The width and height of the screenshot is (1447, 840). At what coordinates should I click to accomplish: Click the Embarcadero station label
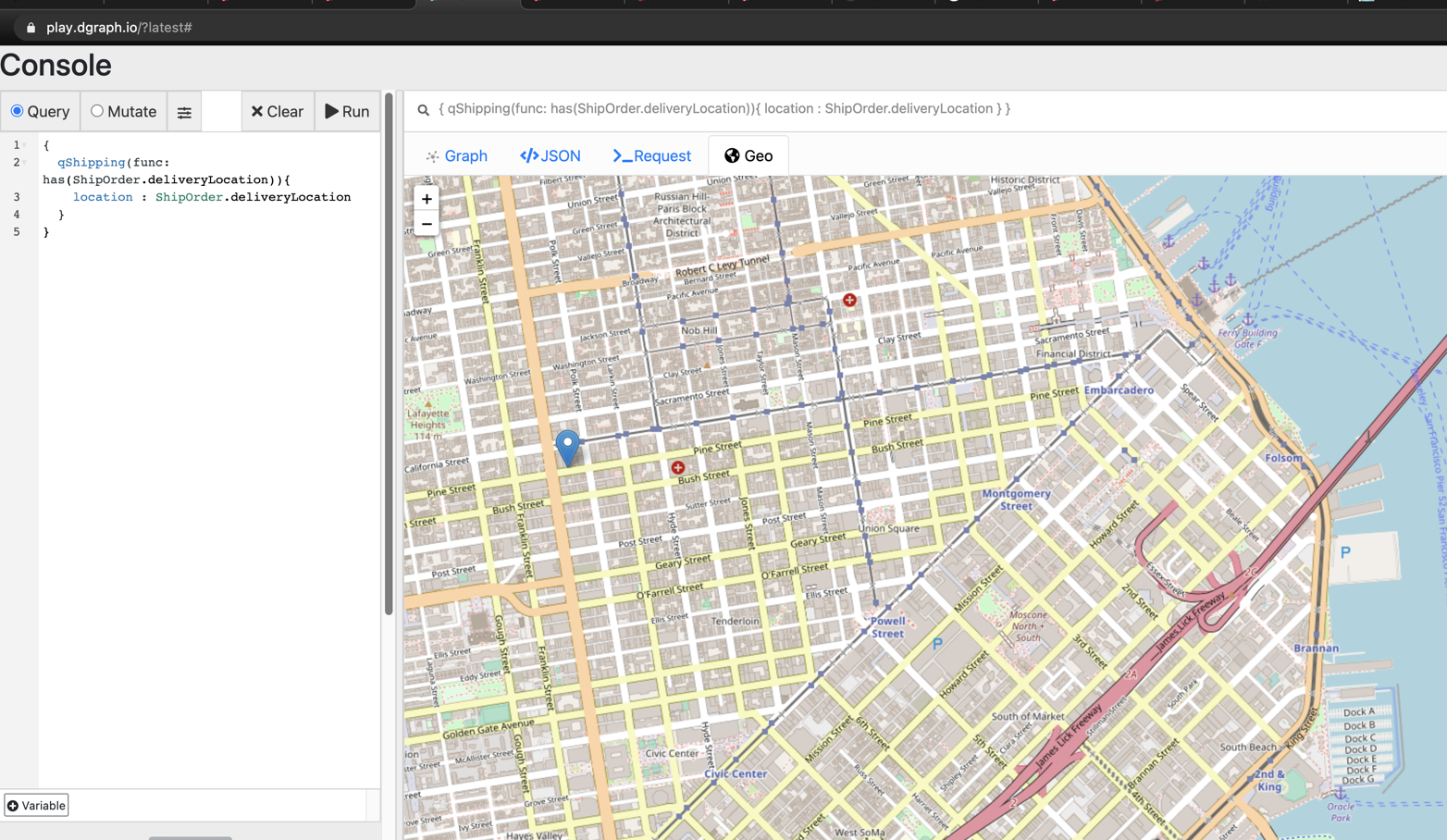point(1119,390)
